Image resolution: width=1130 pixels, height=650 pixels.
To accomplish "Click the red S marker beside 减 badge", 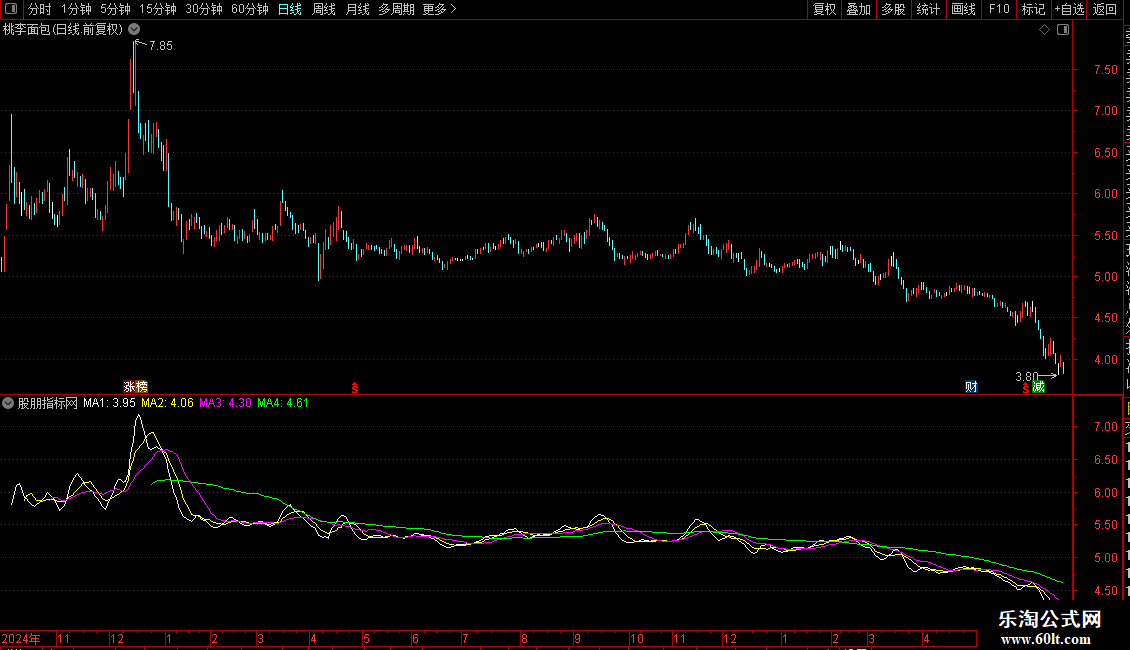I will (1026, 388).
